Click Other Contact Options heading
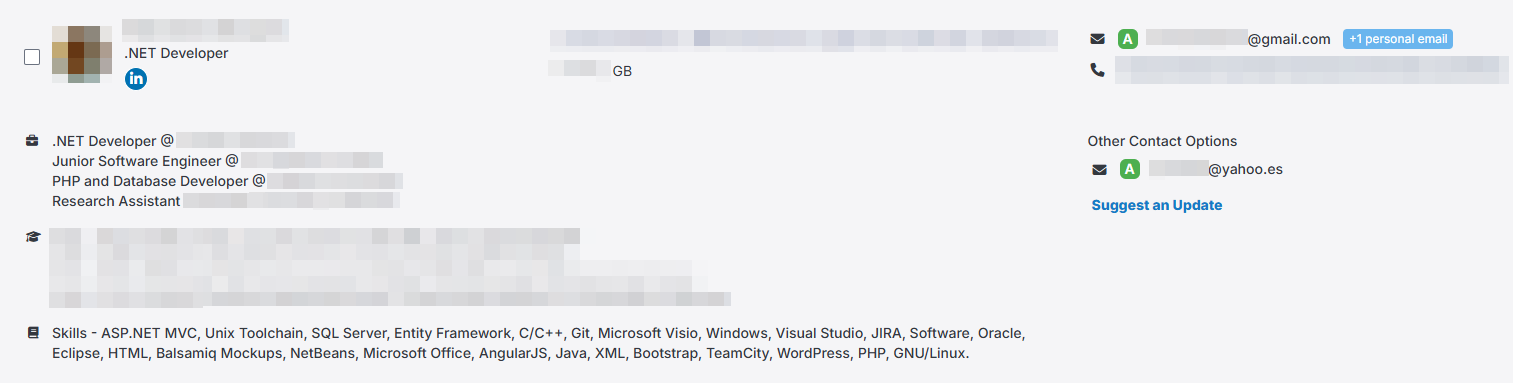The height and width of the screenshot is (383, 1513). point(1162,141)
